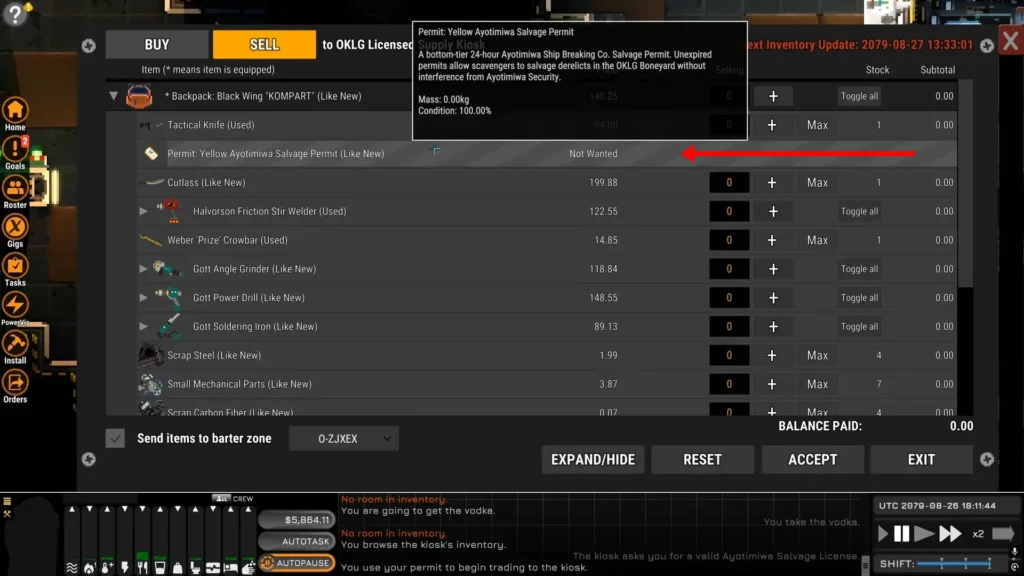Screen dimensions: 1024x576
Task: Click the hunger fork-and-knife status icon
Action: [142, 568]
